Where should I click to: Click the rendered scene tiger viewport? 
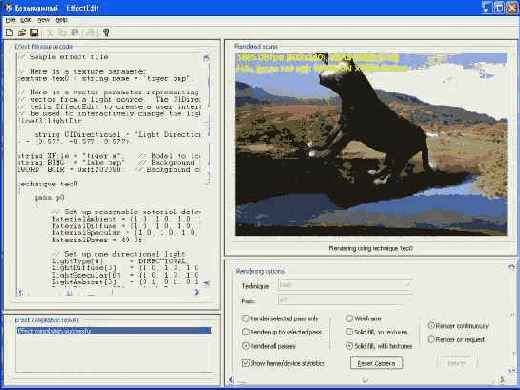point(371,144)
